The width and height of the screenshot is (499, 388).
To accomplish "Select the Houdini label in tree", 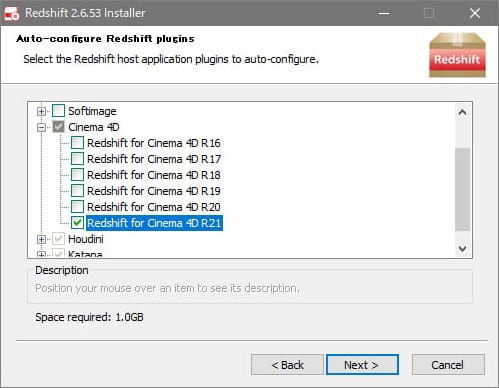I will click(86, 239).
